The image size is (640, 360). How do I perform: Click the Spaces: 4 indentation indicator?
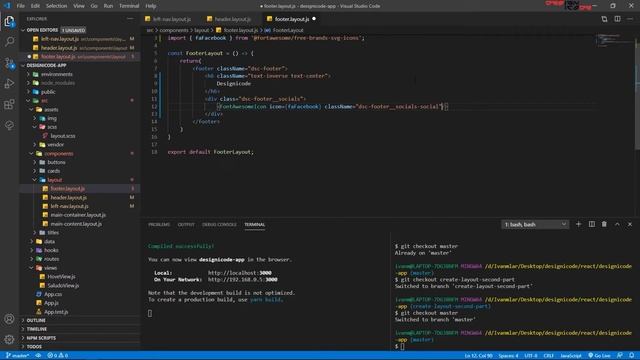(508, 356)
